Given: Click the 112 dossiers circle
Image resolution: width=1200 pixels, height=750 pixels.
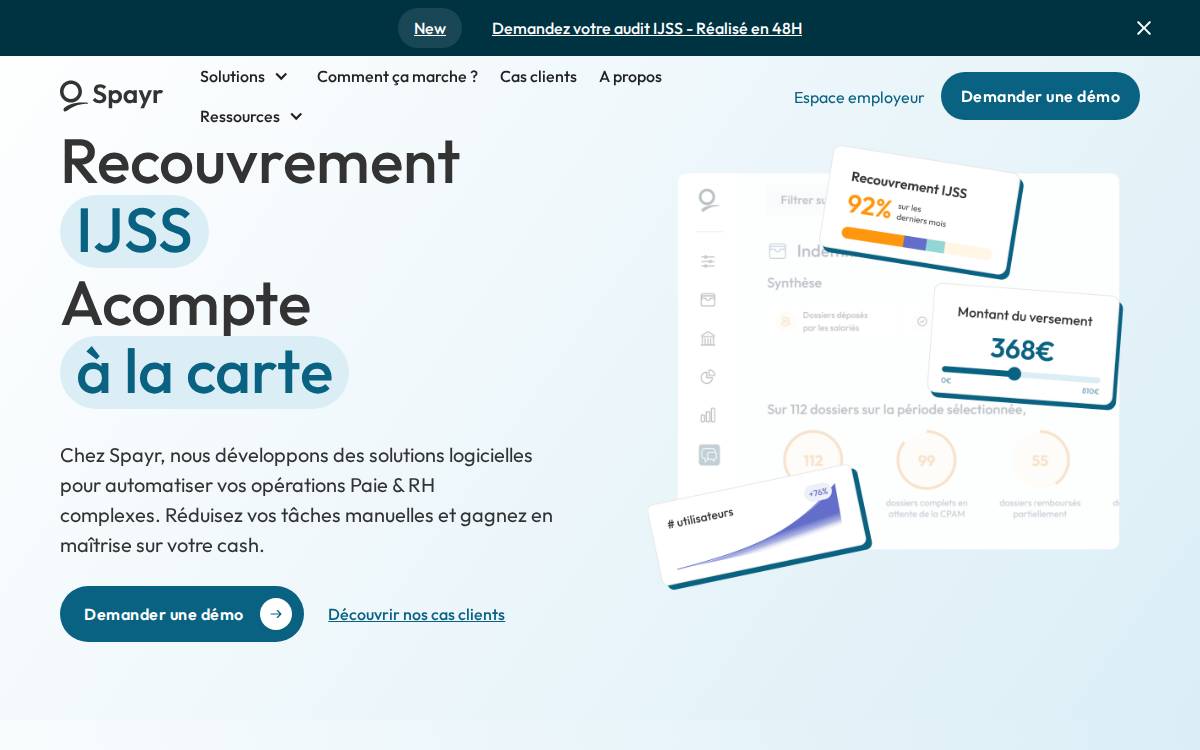Looking at the screenshot, I should tap(813, 460).
